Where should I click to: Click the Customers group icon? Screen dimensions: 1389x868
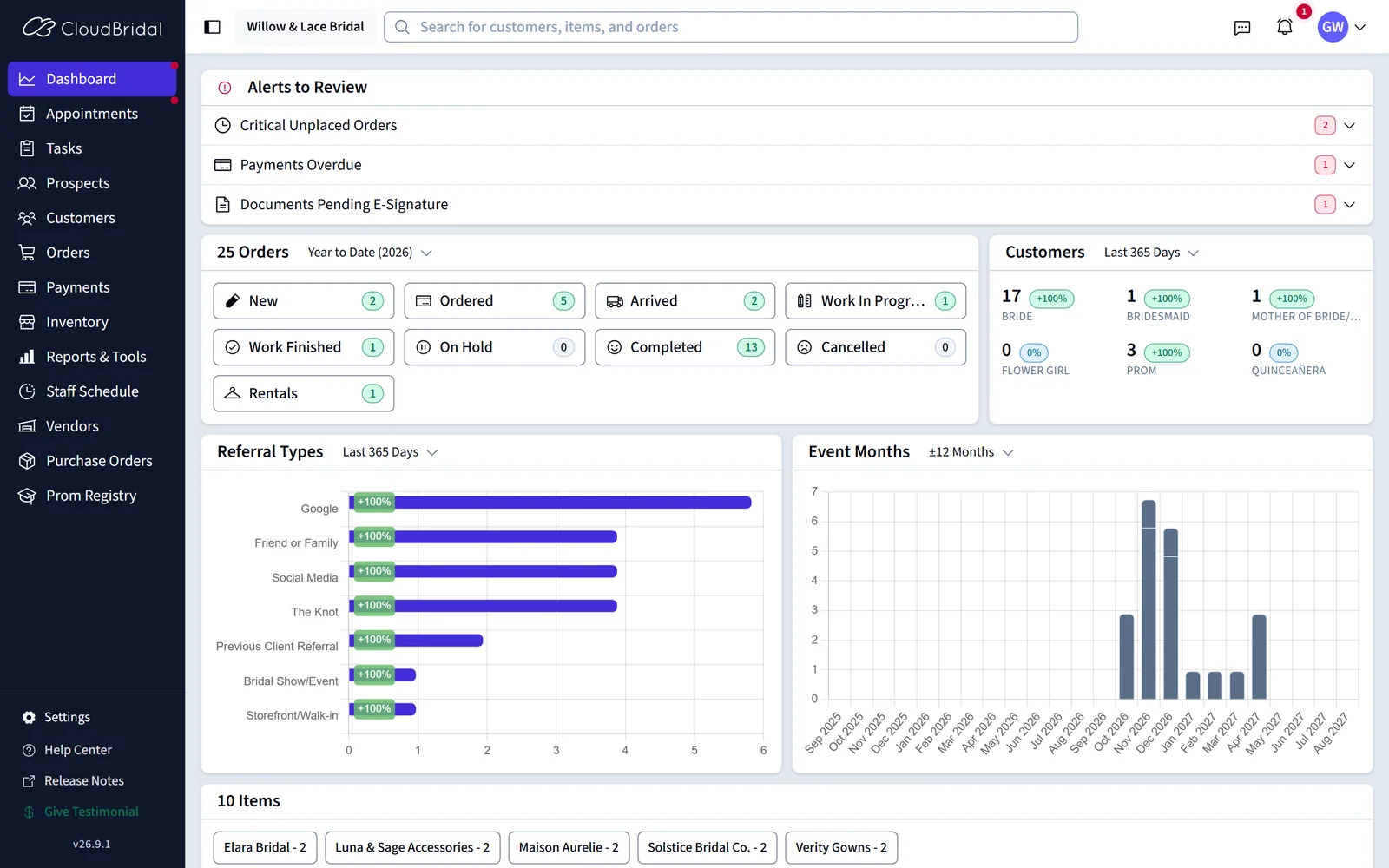tap(27, 218)
